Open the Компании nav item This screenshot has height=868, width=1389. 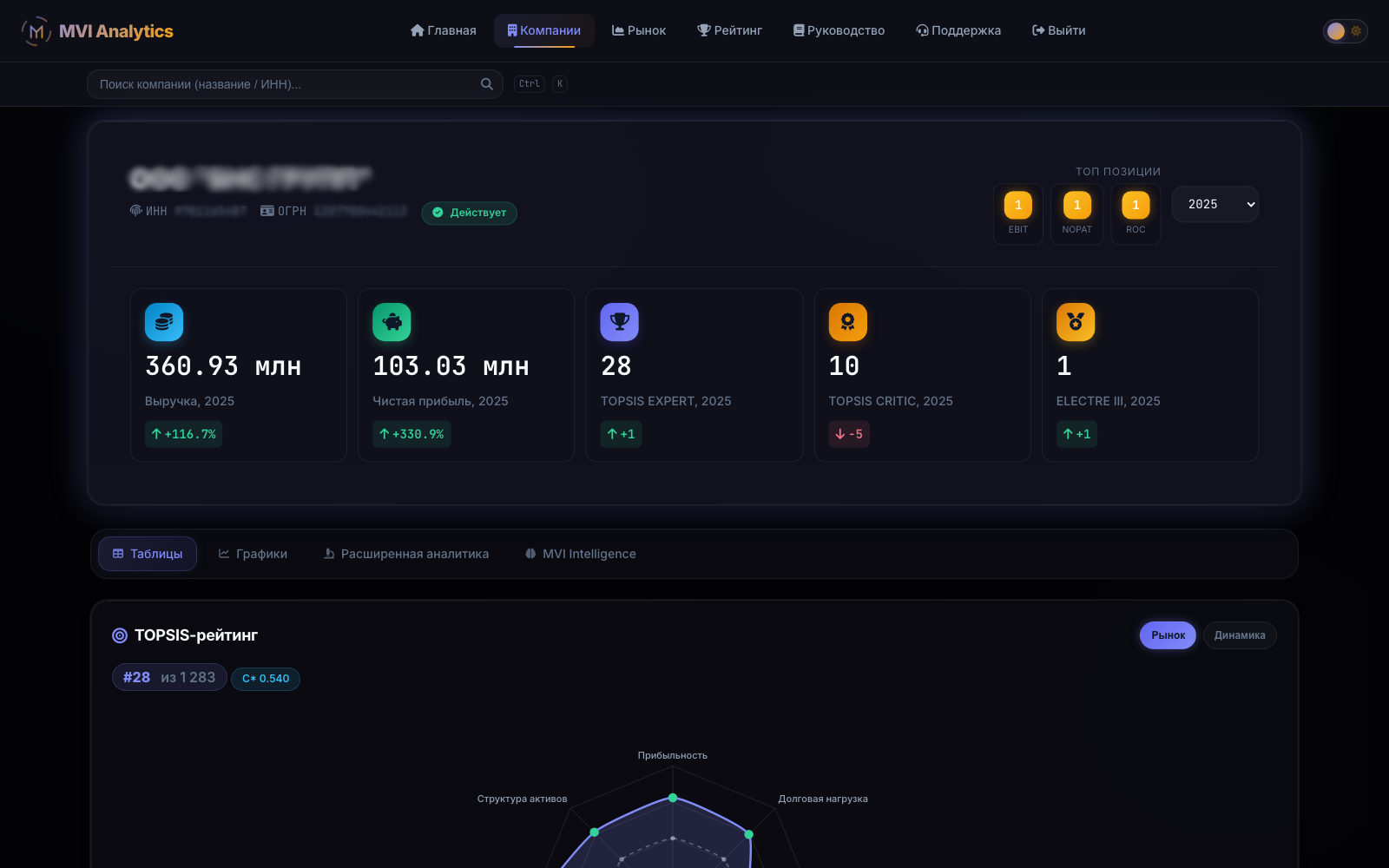point(544,30)
